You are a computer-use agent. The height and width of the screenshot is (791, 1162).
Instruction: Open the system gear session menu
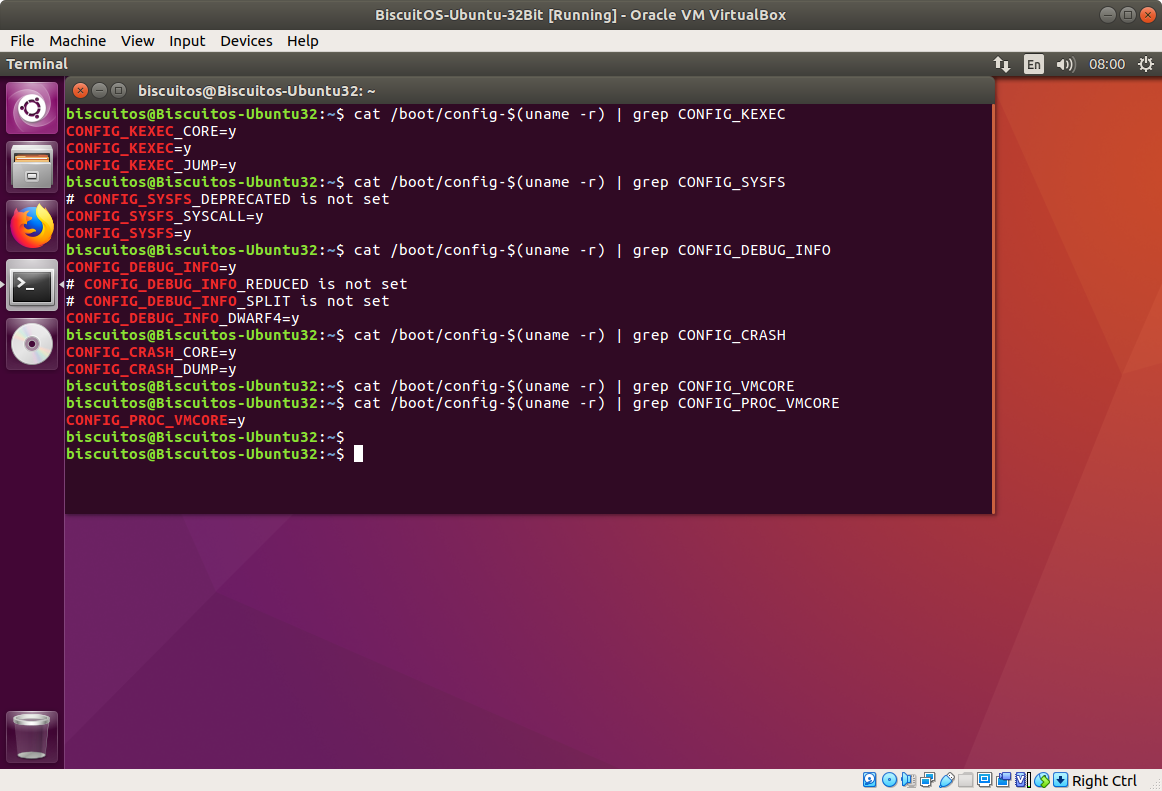pos(1144,64)
